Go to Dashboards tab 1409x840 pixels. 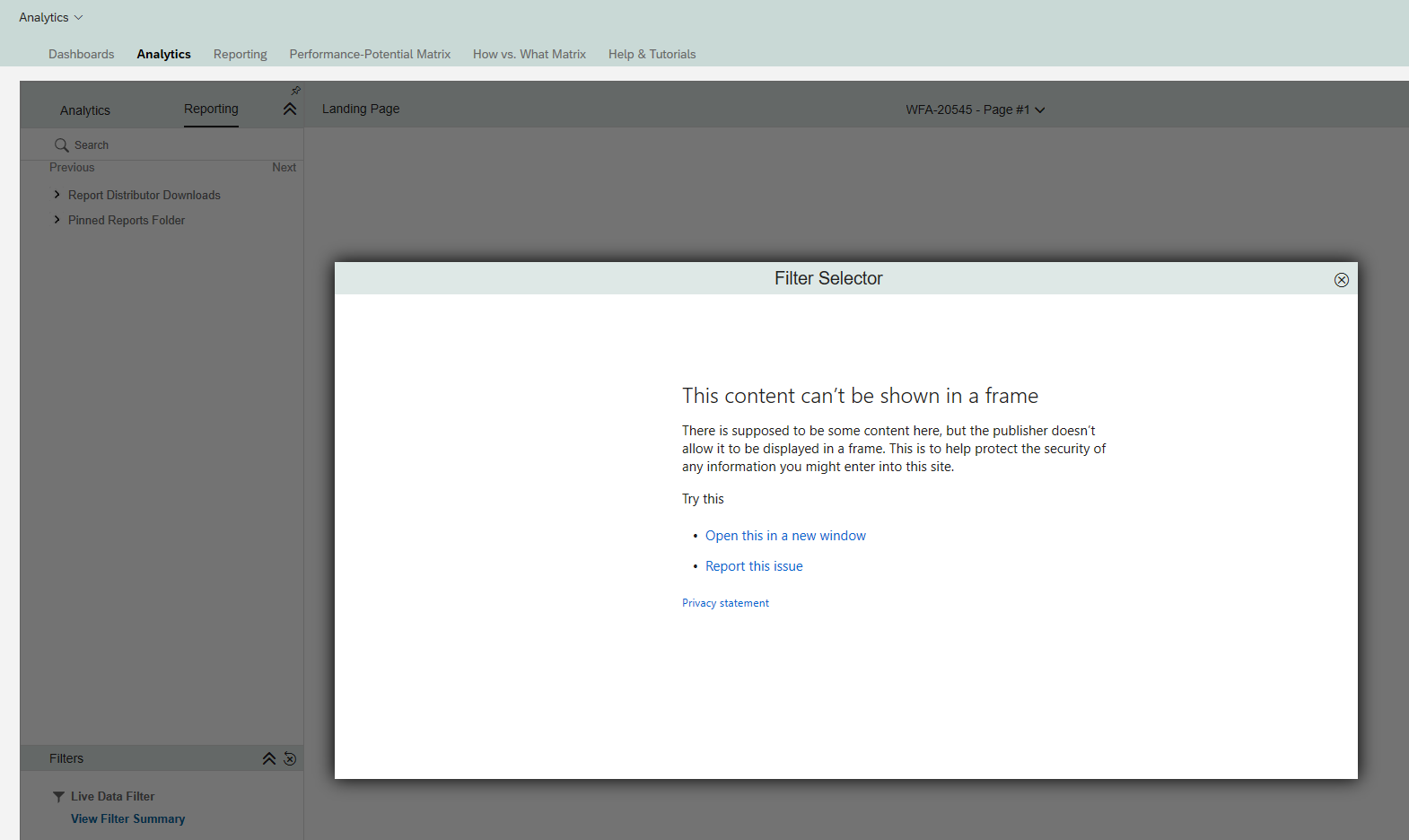(x=82, y=54)
